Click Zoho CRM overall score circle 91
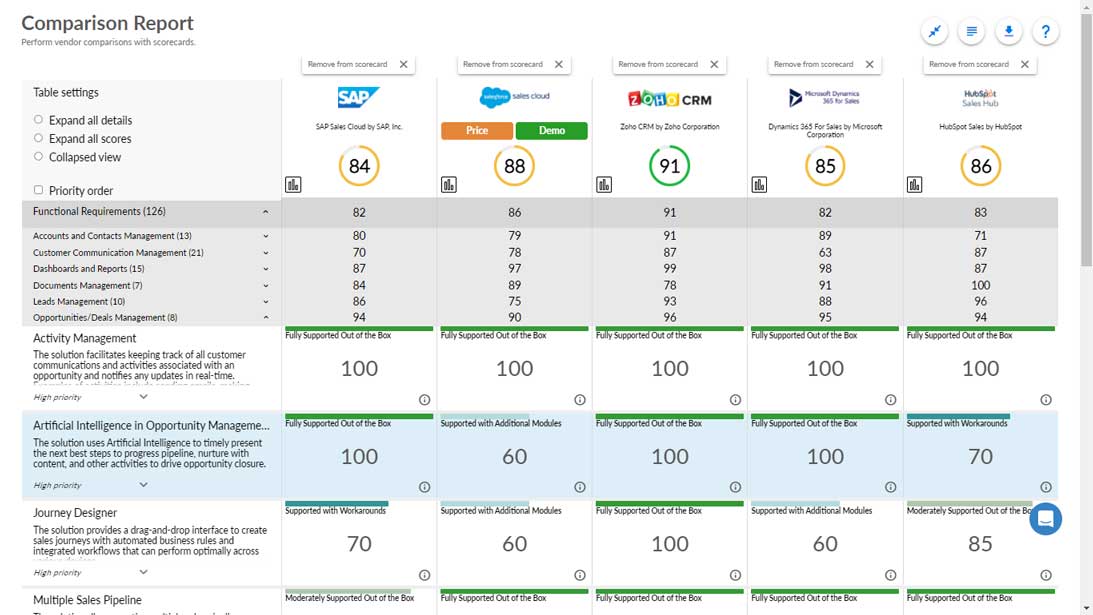 [x=669, y=166]
